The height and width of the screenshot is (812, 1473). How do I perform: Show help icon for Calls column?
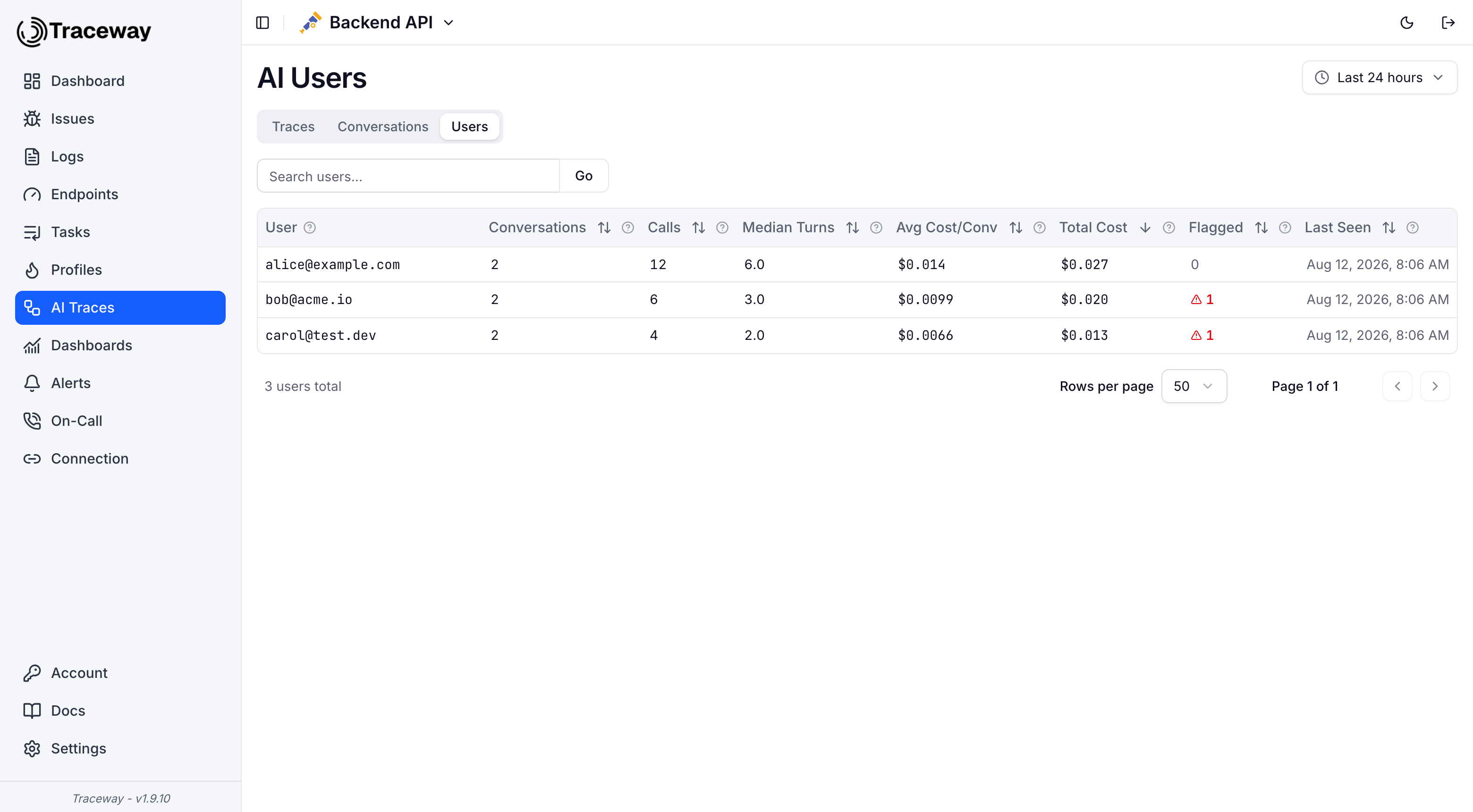point(722,228)
